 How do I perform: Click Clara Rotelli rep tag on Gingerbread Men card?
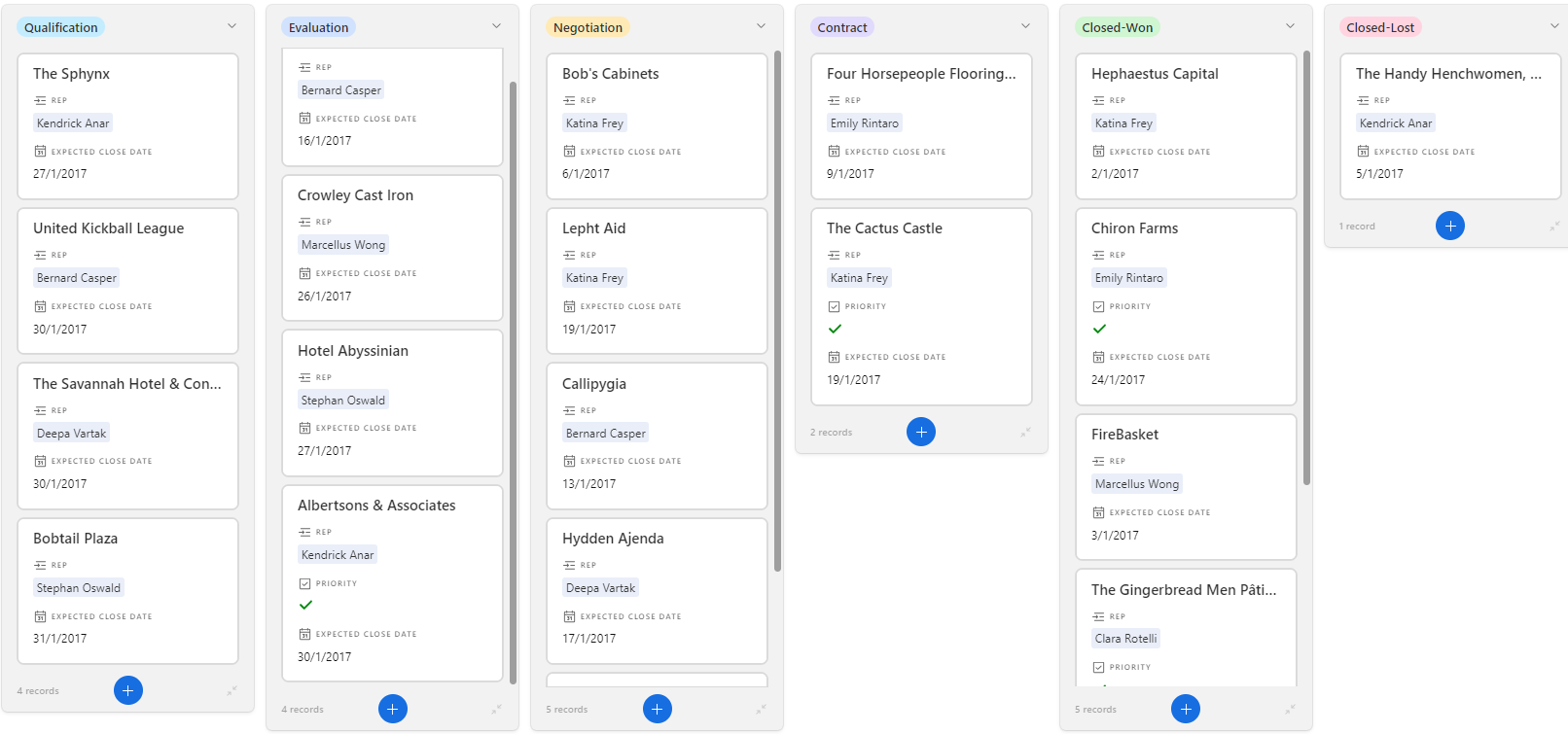point(1126,639)
